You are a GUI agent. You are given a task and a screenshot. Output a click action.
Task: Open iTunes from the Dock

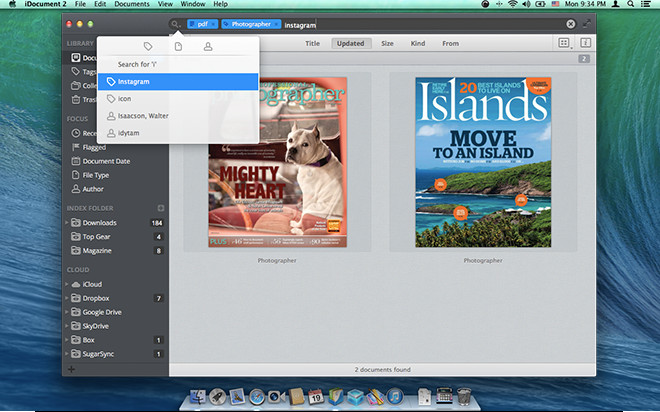(395, 396)
